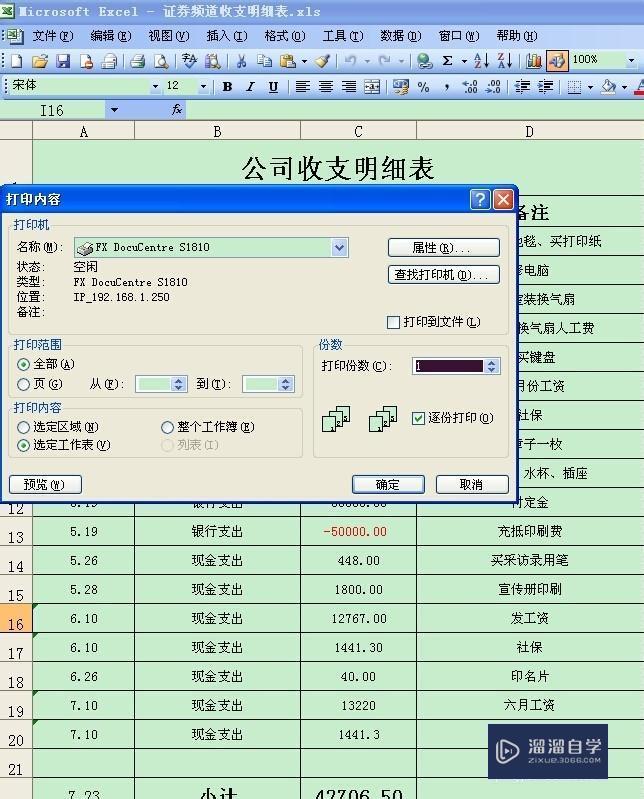This screenshot has width=644, height=799.
Task: Click the Open file icon
Action: coord(40,62)
